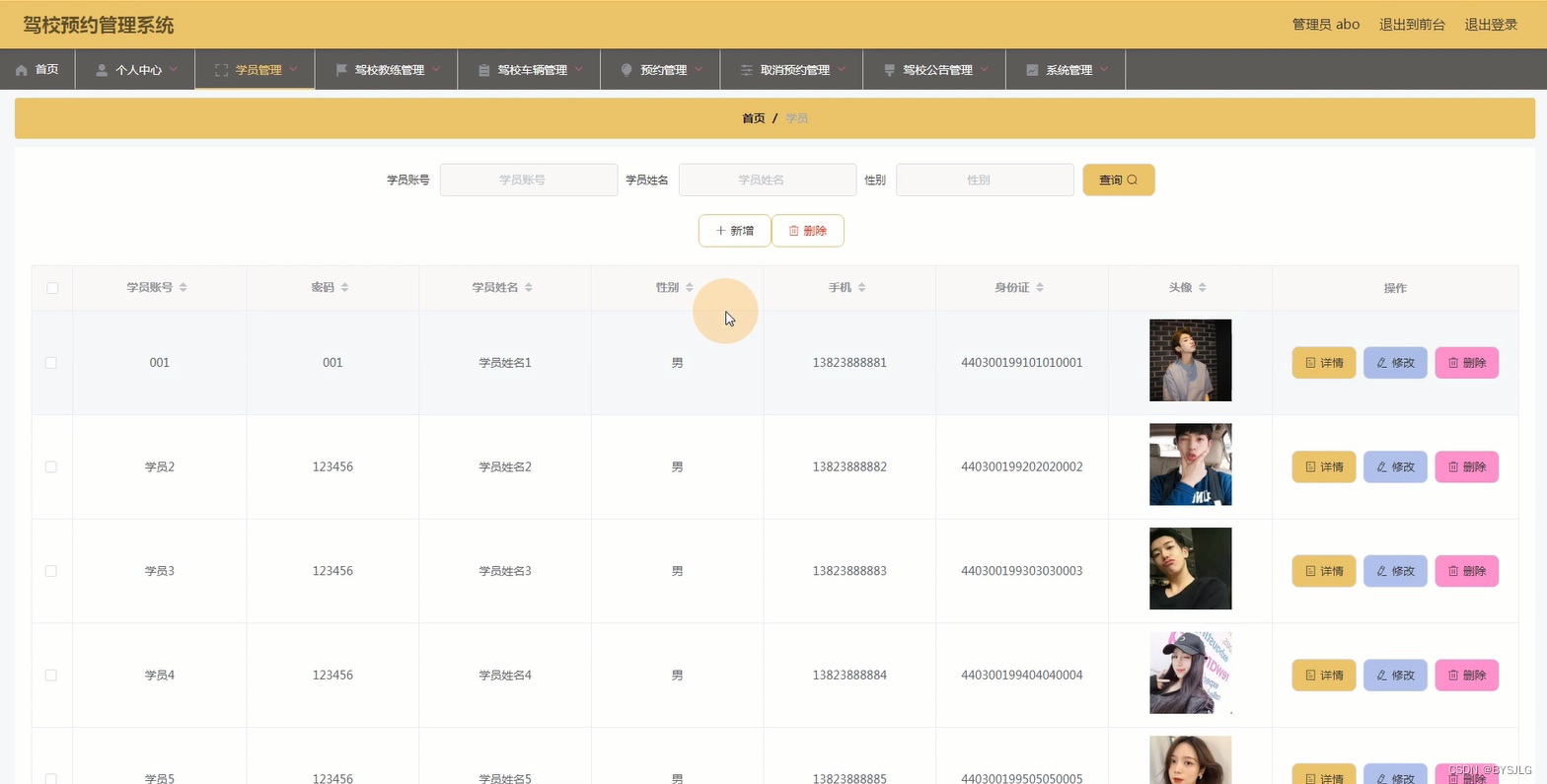Viewport: 1547px width, 784px height.
Task: Sort table by 密码 column arrows
Action: click(344, 287)
